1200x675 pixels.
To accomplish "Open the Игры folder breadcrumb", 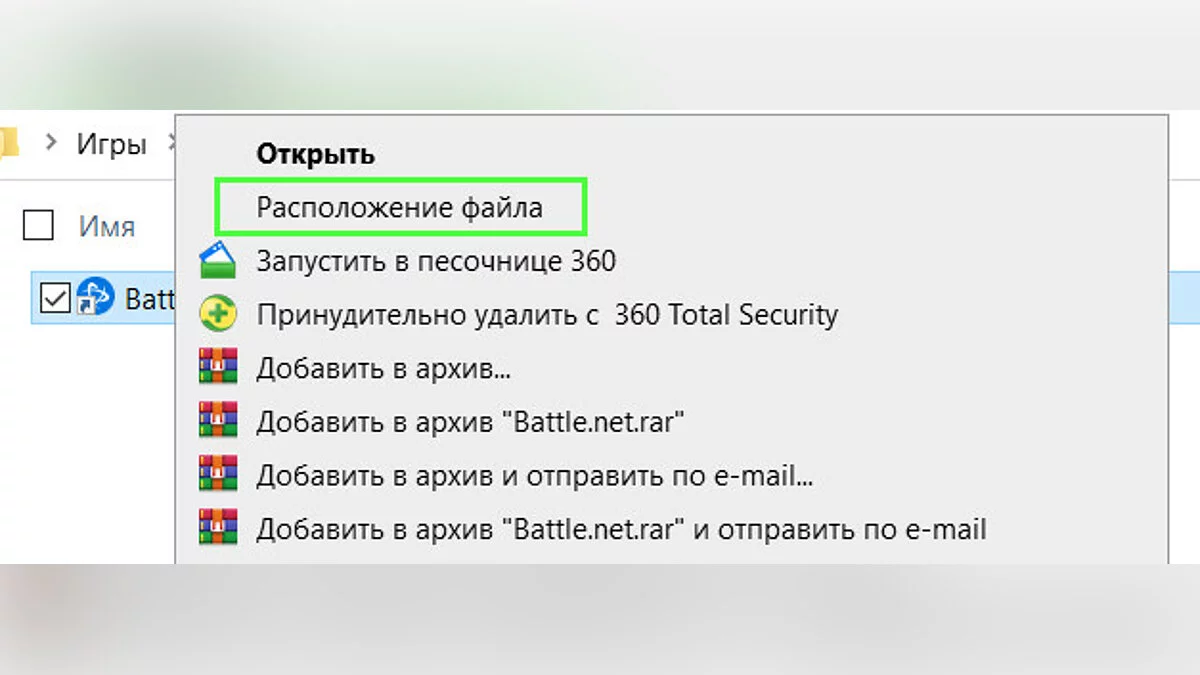I will [111, 144].
